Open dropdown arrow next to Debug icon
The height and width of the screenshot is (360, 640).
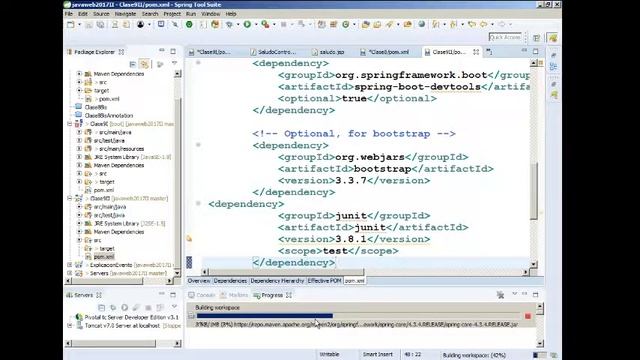(x=238, y=24)
